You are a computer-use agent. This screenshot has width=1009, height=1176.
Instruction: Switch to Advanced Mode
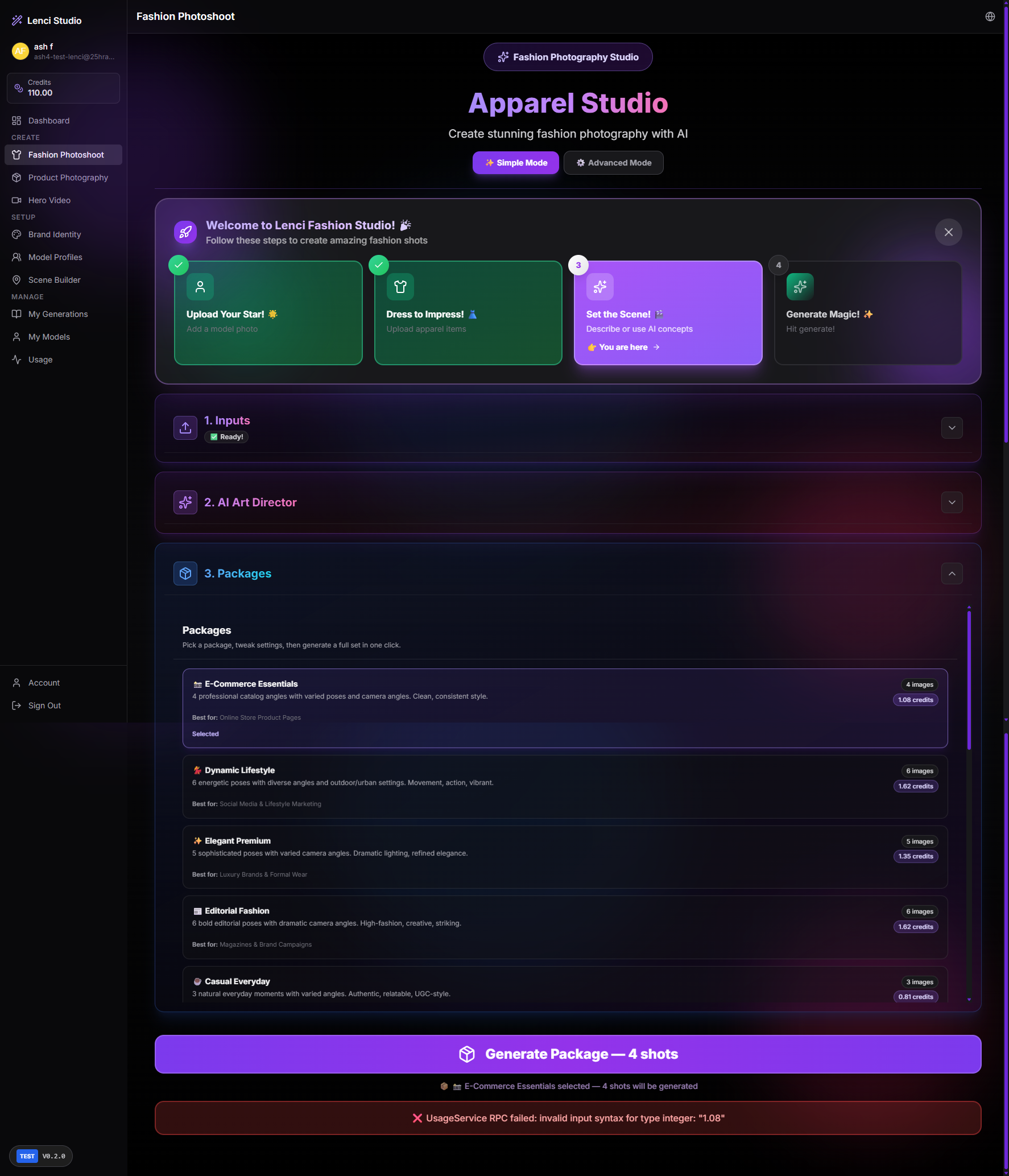(x=613, y=163)
